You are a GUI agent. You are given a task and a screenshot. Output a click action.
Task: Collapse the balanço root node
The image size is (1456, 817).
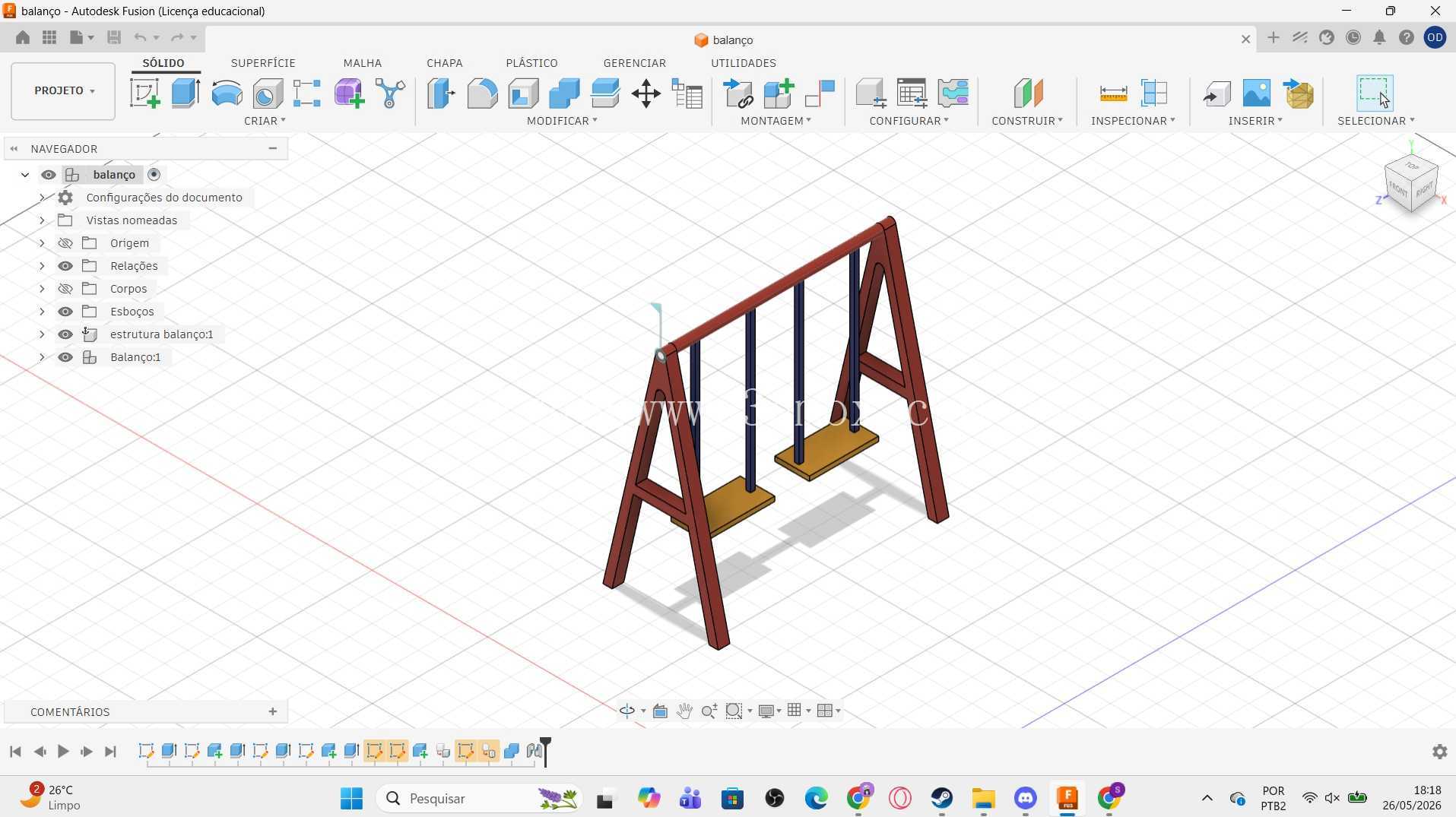(x=25, y=175)
